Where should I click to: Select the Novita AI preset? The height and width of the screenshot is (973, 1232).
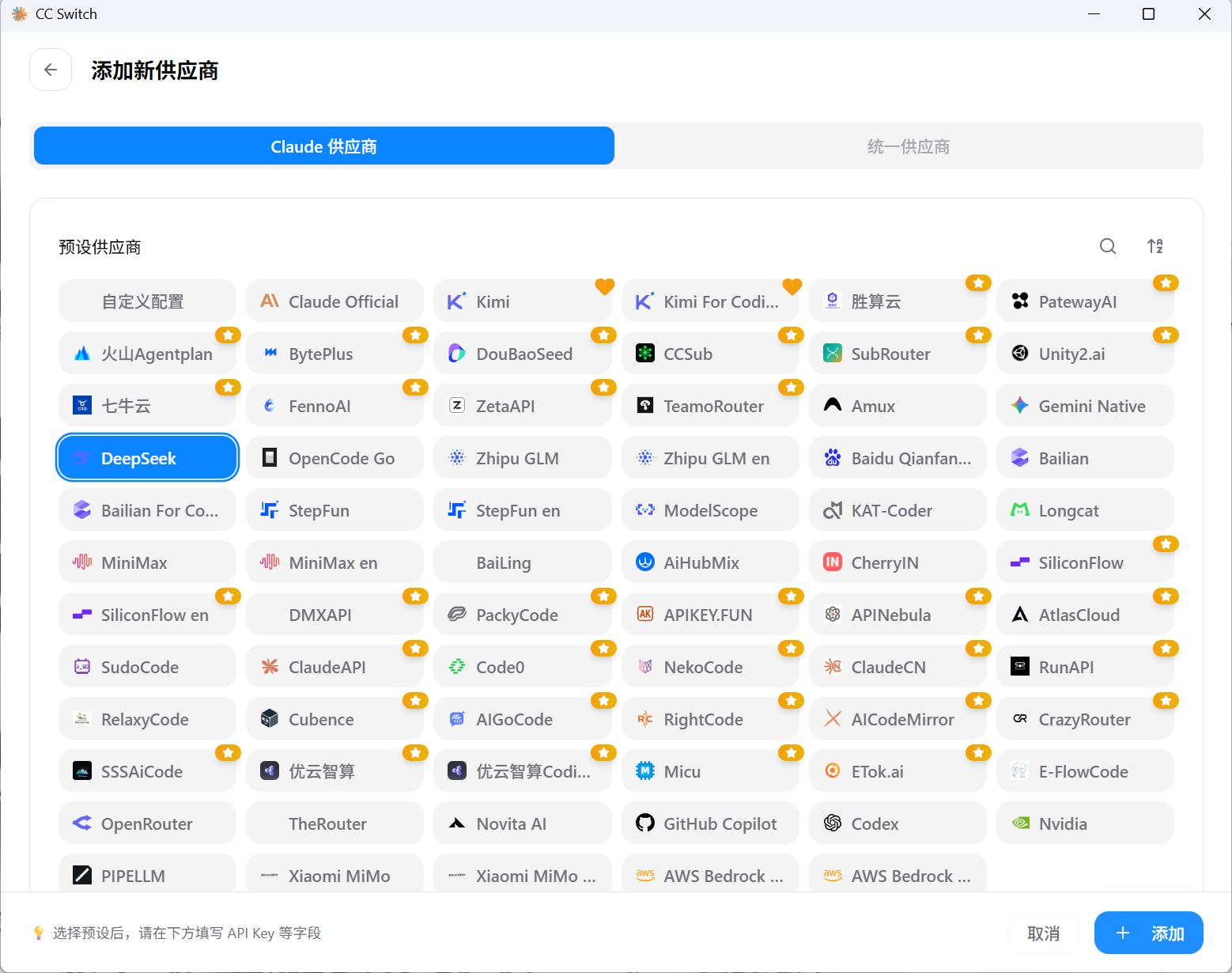(523, 823)
